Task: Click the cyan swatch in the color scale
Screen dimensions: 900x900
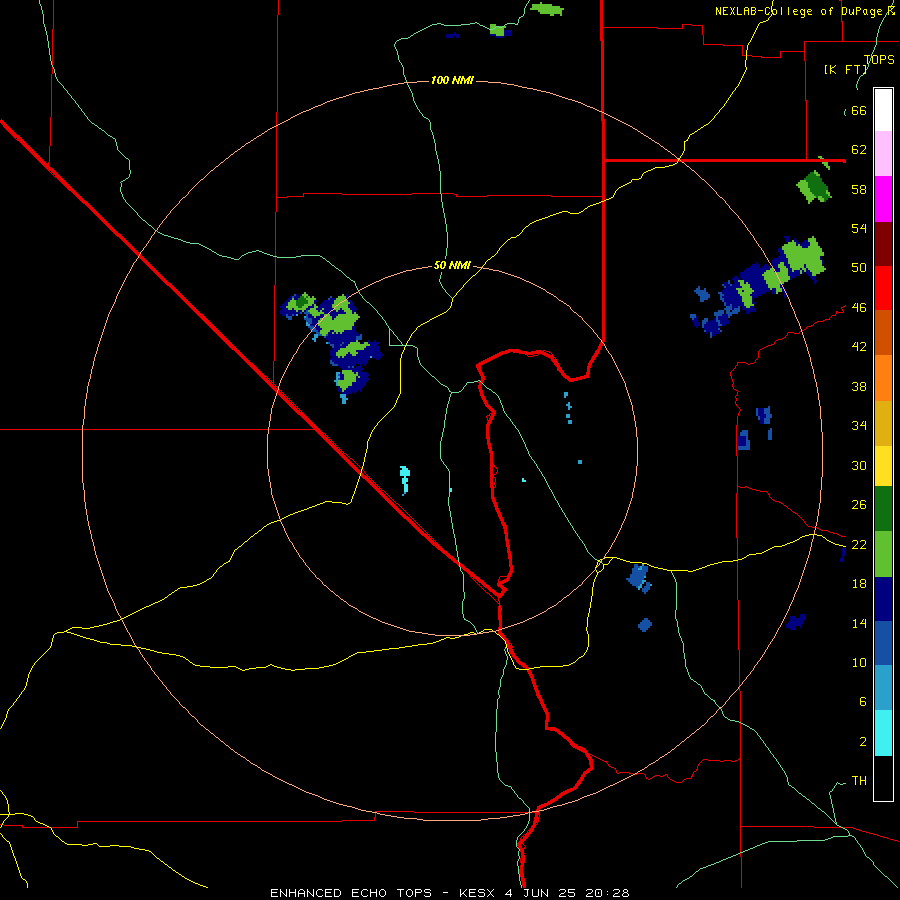Action: tap(883, 733)
